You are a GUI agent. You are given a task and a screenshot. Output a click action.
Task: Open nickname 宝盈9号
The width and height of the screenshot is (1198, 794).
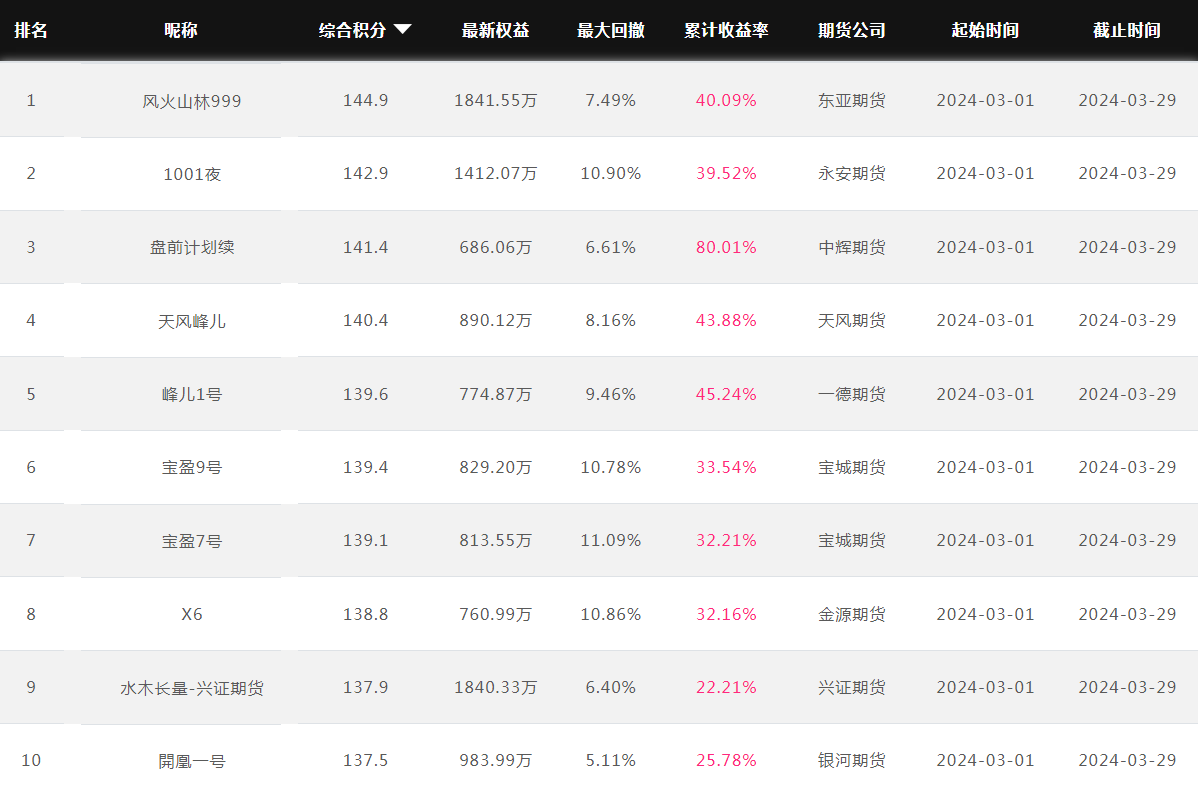tap(192, 467)
